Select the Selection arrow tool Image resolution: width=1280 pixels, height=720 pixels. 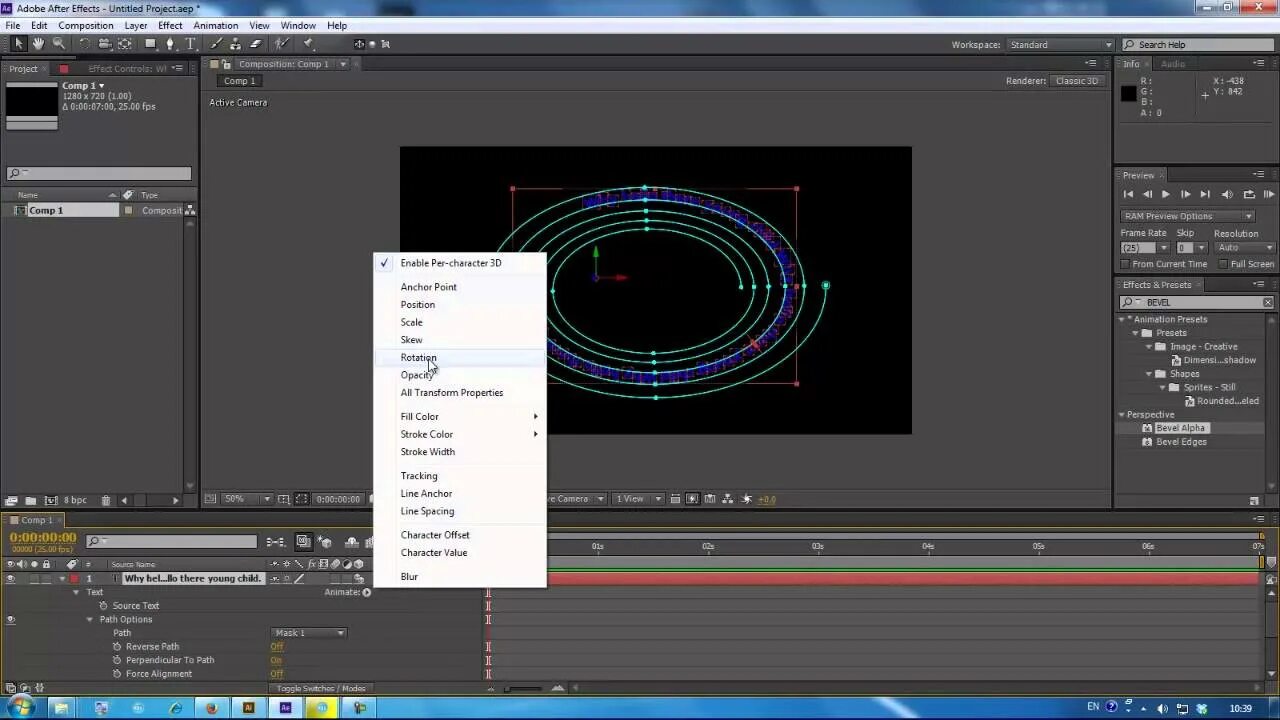(x=18, y=44)
